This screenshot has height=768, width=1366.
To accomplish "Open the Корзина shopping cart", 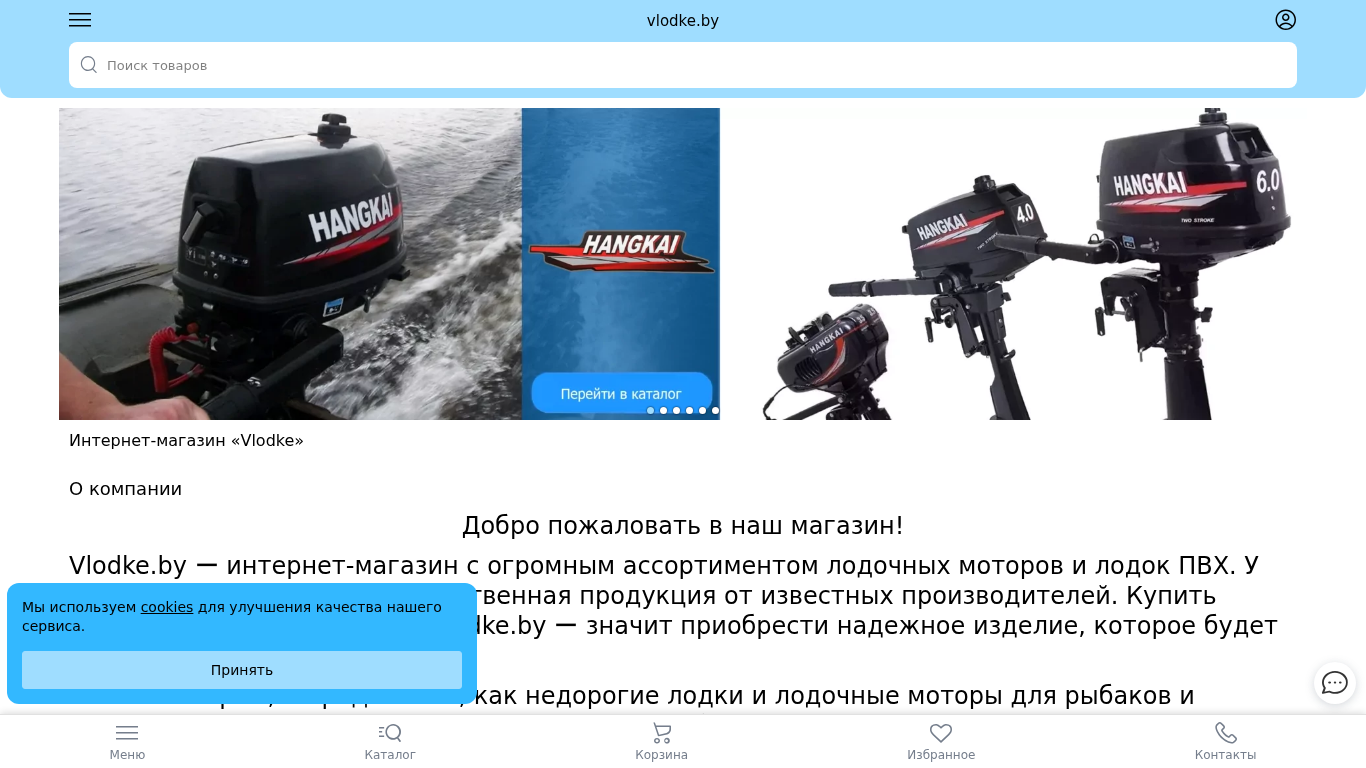I will pyautogui.click(x=661, y=742).
